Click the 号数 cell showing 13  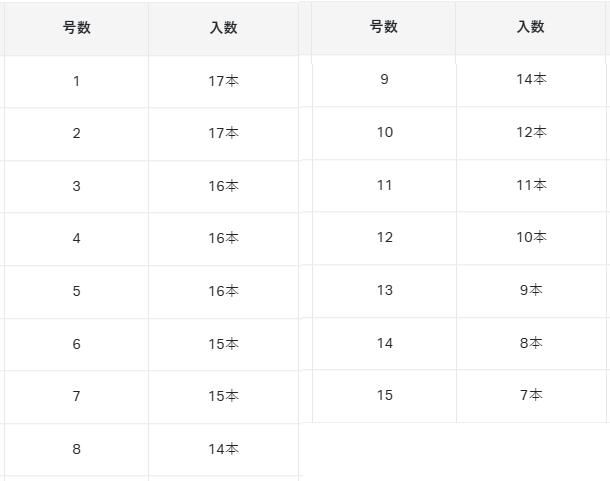(384, 290)
